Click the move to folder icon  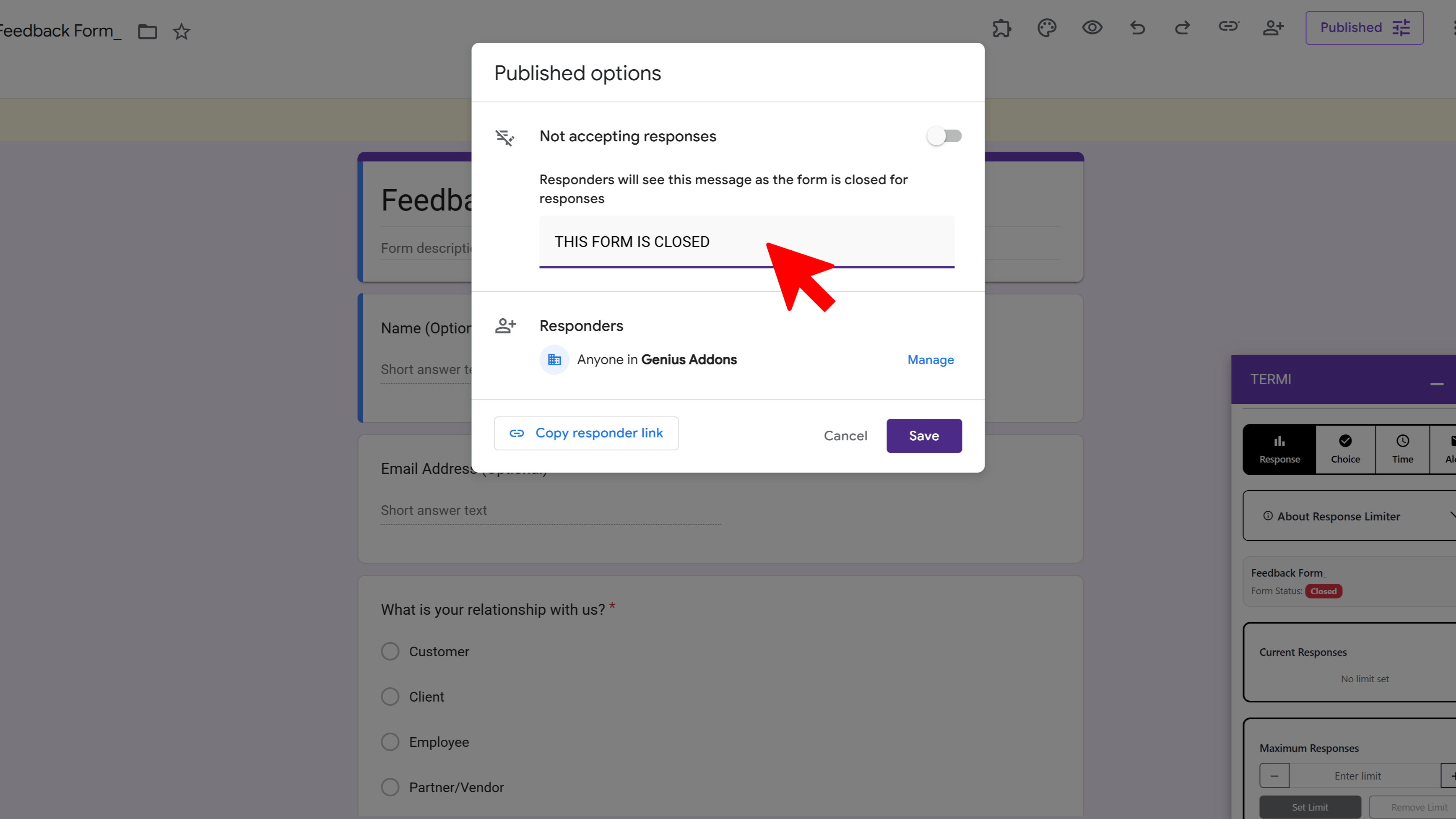[148, 31]
